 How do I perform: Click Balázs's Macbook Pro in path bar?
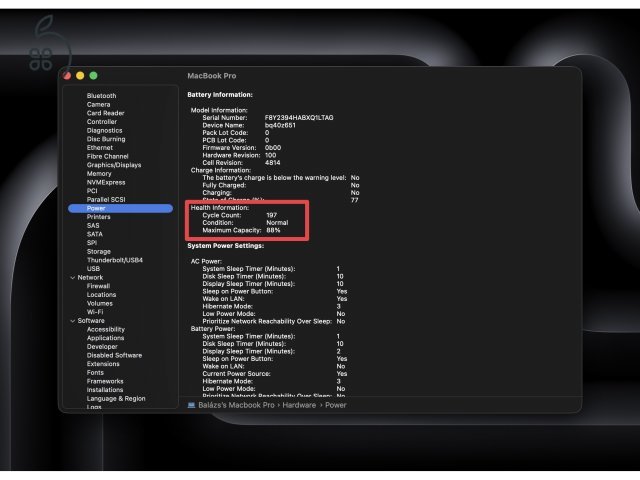(236, 405)
